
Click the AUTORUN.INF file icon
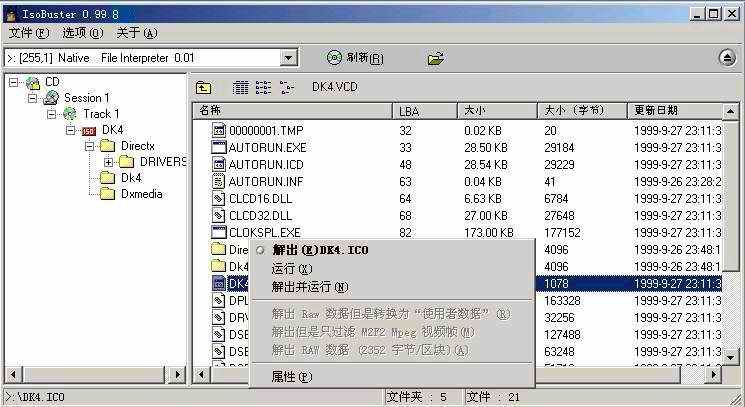[x=219, y=181]
